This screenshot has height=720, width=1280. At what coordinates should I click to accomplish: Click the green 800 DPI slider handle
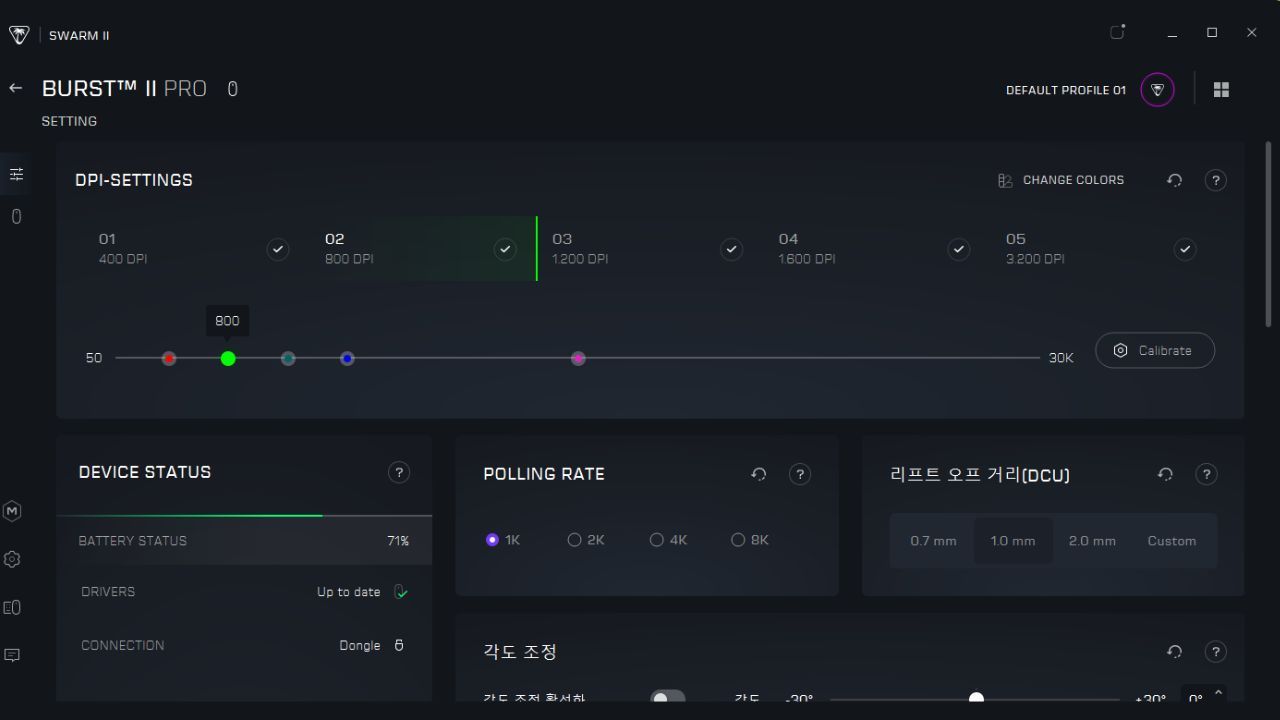click(228, 358)
